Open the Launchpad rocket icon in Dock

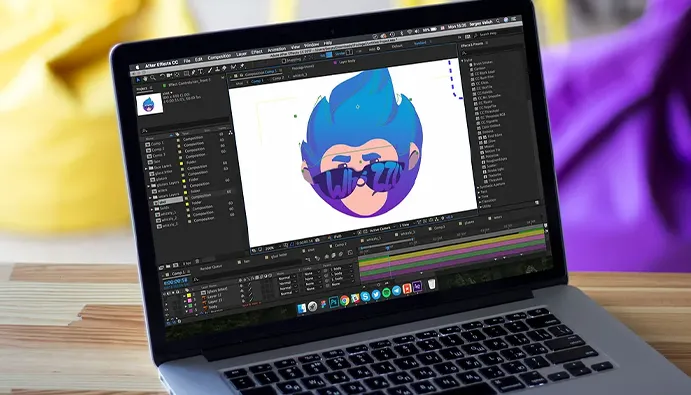tap(312, 306)
